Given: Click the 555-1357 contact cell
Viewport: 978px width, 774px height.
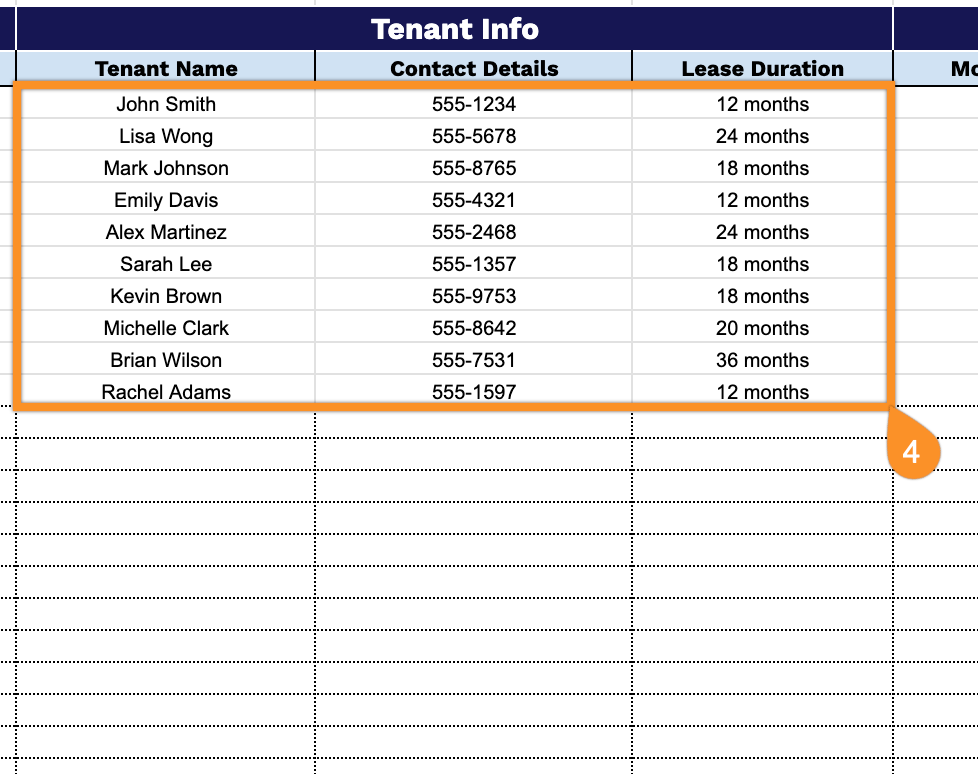Looking at the screenshot, I should (474, 264).
